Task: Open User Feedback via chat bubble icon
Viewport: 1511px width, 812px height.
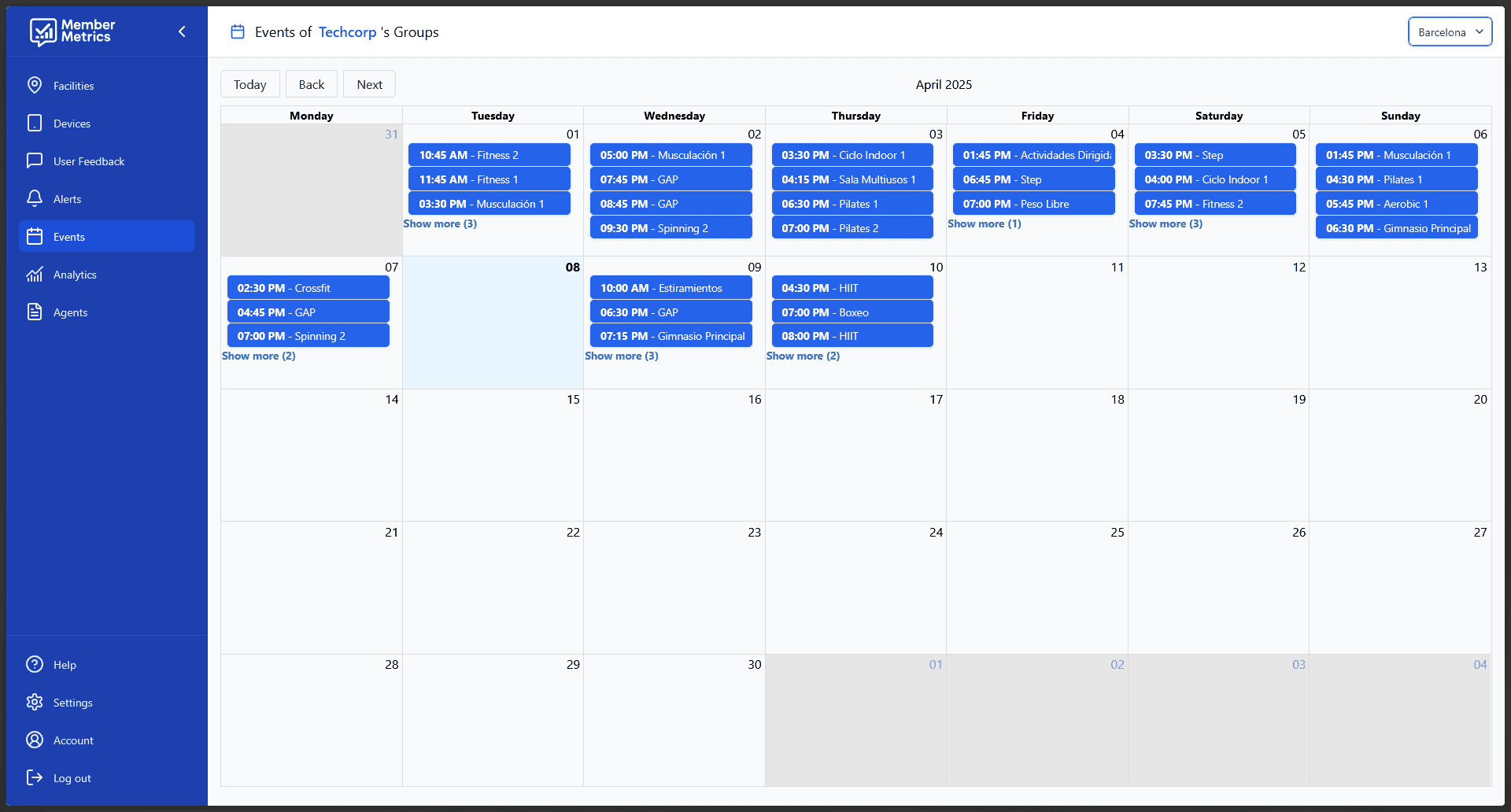Action: pos(35,161)
